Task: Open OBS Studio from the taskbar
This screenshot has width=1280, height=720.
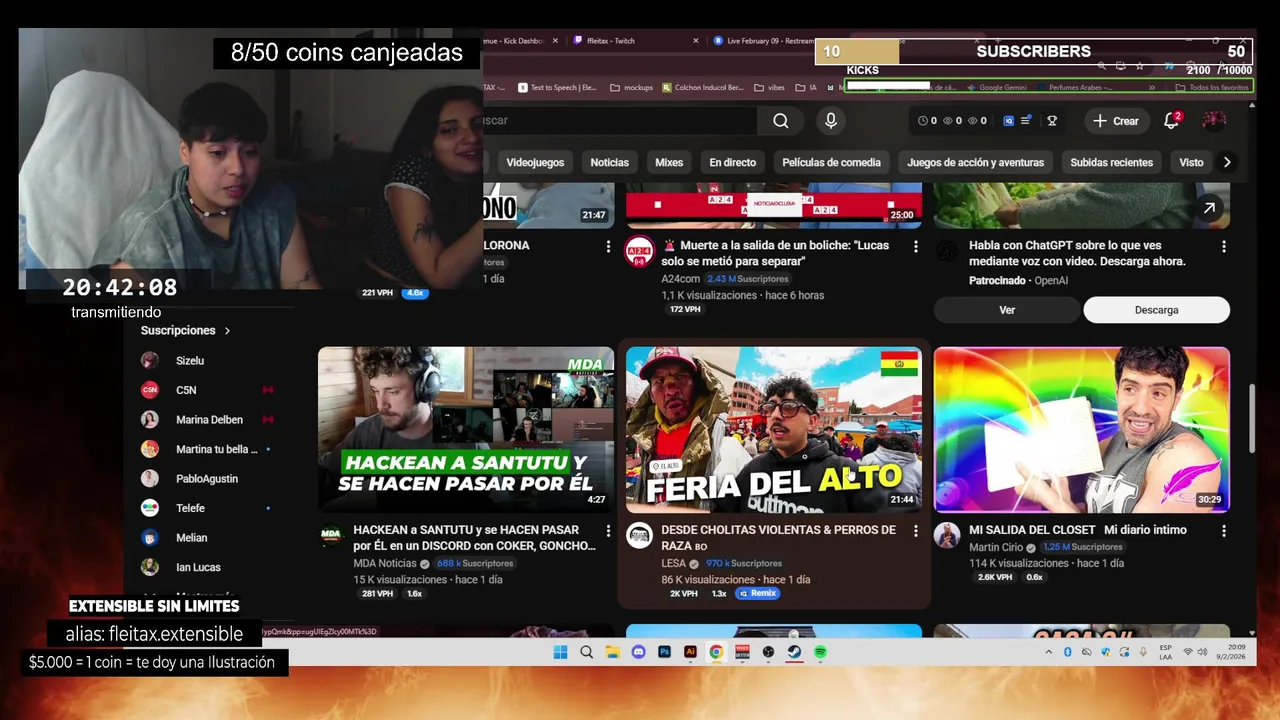Action: [x=768, y=652]
